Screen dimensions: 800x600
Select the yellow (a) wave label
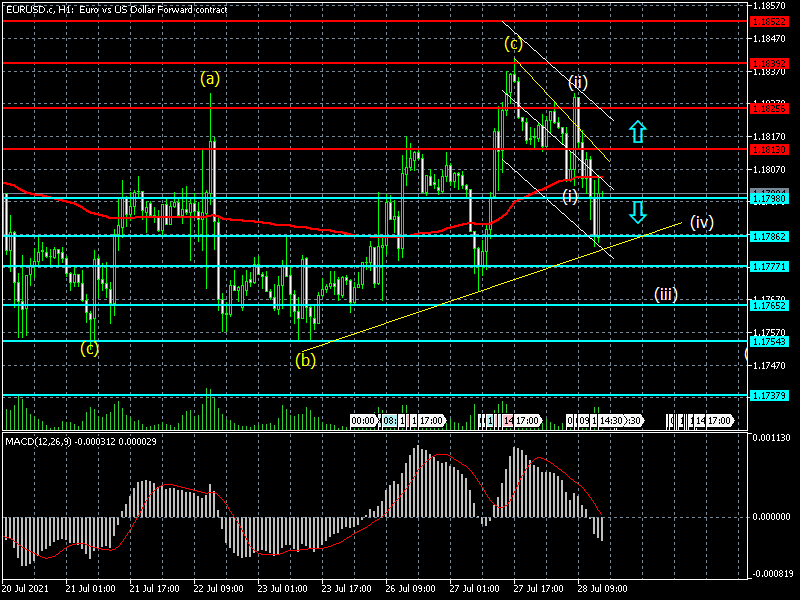tap(210, 77)
